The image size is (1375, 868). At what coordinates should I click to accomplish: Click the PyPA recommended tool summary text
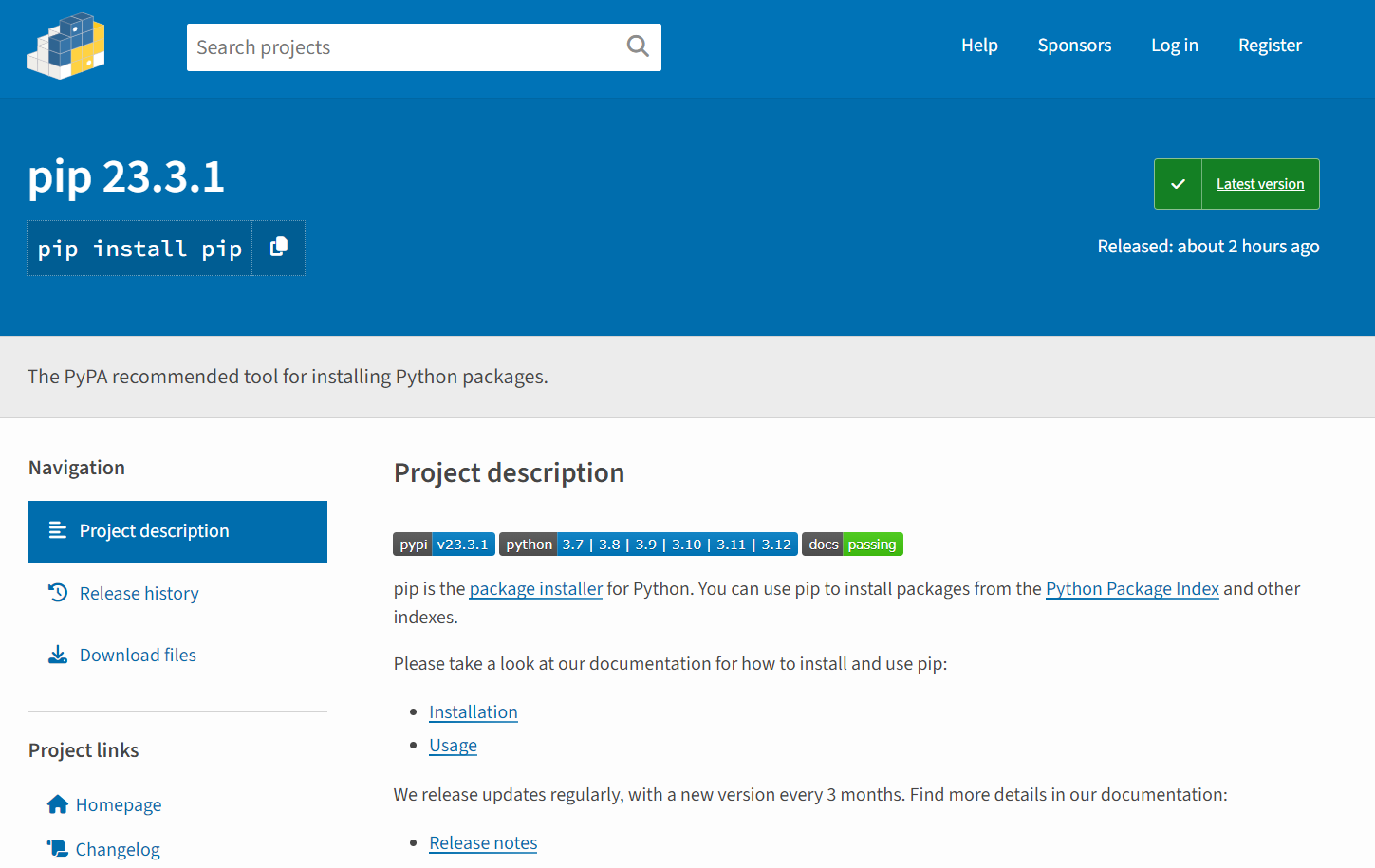(x=288, y=377)
